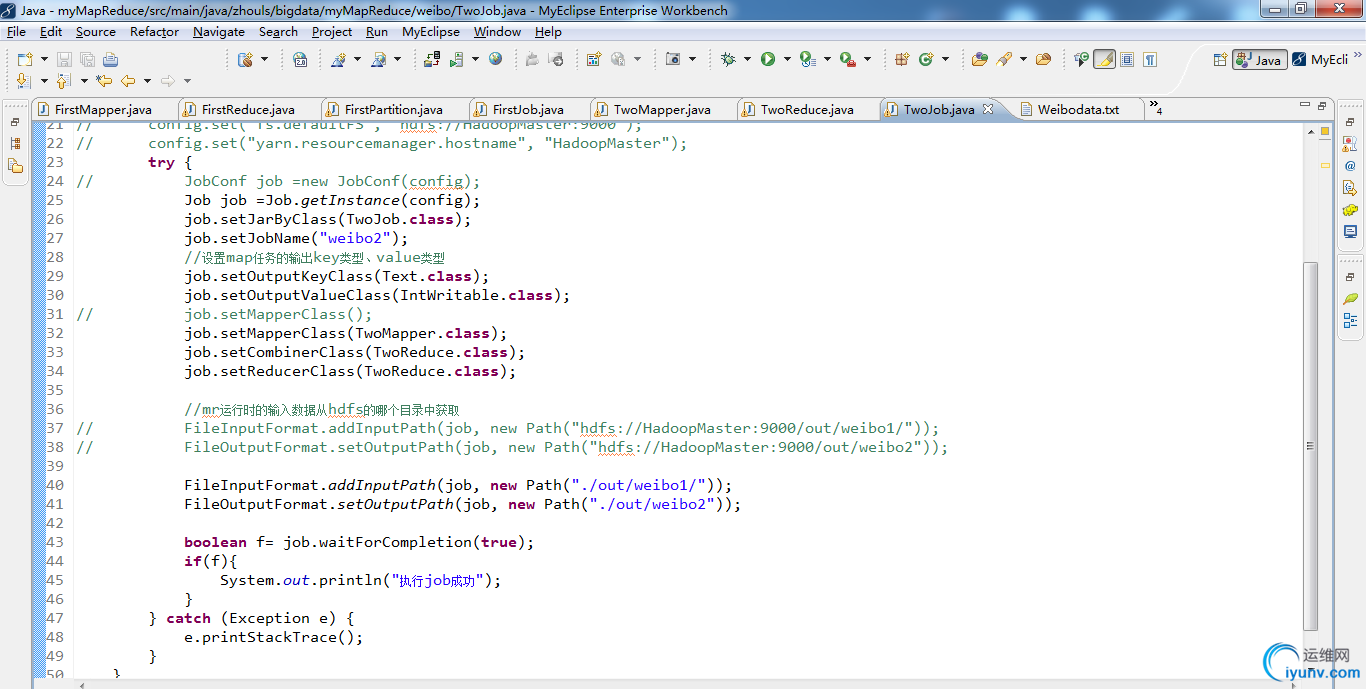Viewport: 1366px width, 689px height.
Task: Open the Console monitor view icon
Action: coord(1350,232)
